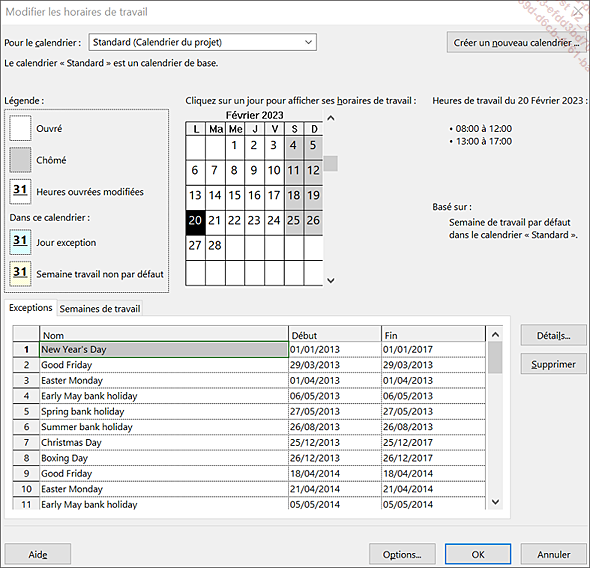The width and height of the screenshot is (590, 568).
Task: Click Créer un nouveau calendrier button
Action: pyautogui.click(x=516, y=43)
